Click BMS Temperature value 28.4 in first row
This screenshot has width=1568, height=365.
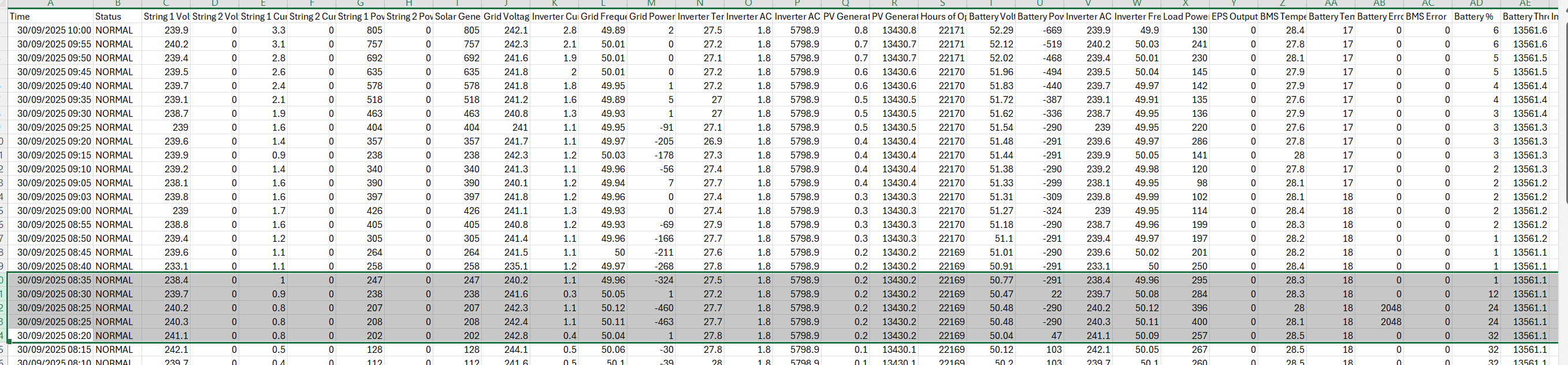pos(1282,31)
